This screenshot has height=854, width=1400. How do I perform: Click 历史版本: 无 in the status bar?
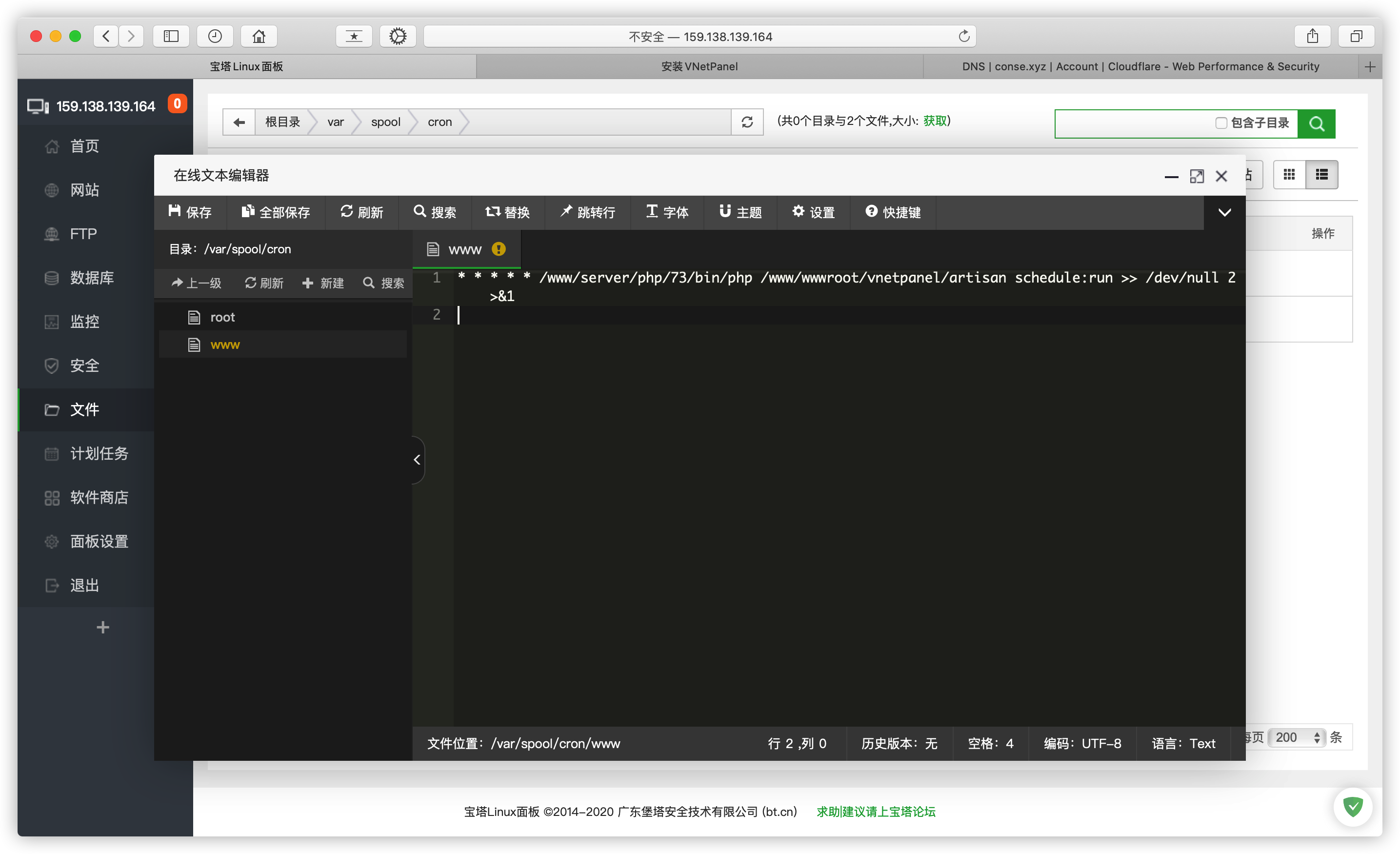(900, 743)
